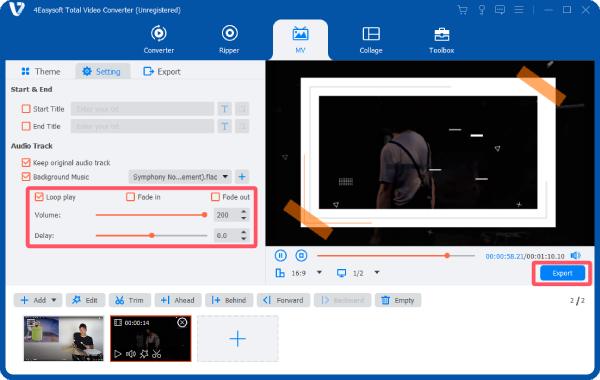Switch to the Collage tab
This screenshot has width=600, height=380.
(x=371, y=39)
